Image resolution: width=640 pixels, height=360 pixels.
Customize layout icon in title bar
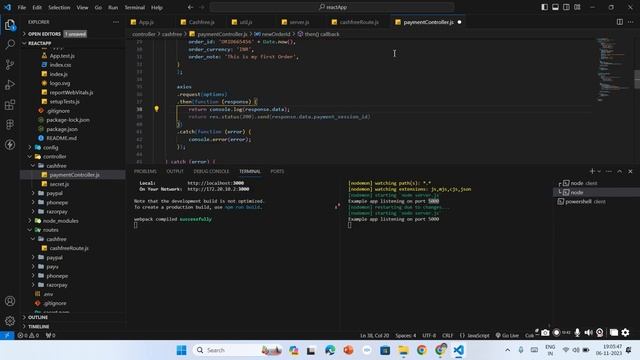click(x=577, y=7)
